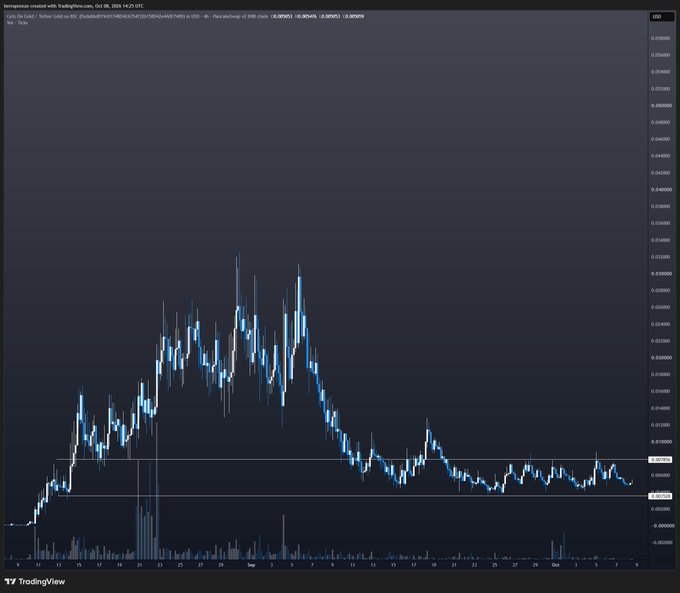The width and height of the screenshot is (680, 593).
Task: Click the chart symbol title in the legend
Action: click(x=138, y=16)
